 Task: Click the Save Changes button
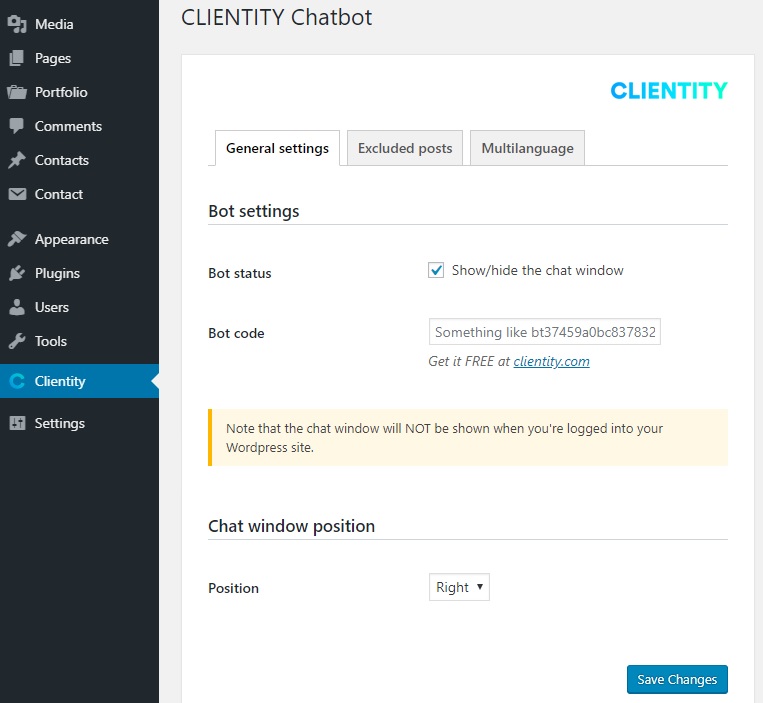677,679
